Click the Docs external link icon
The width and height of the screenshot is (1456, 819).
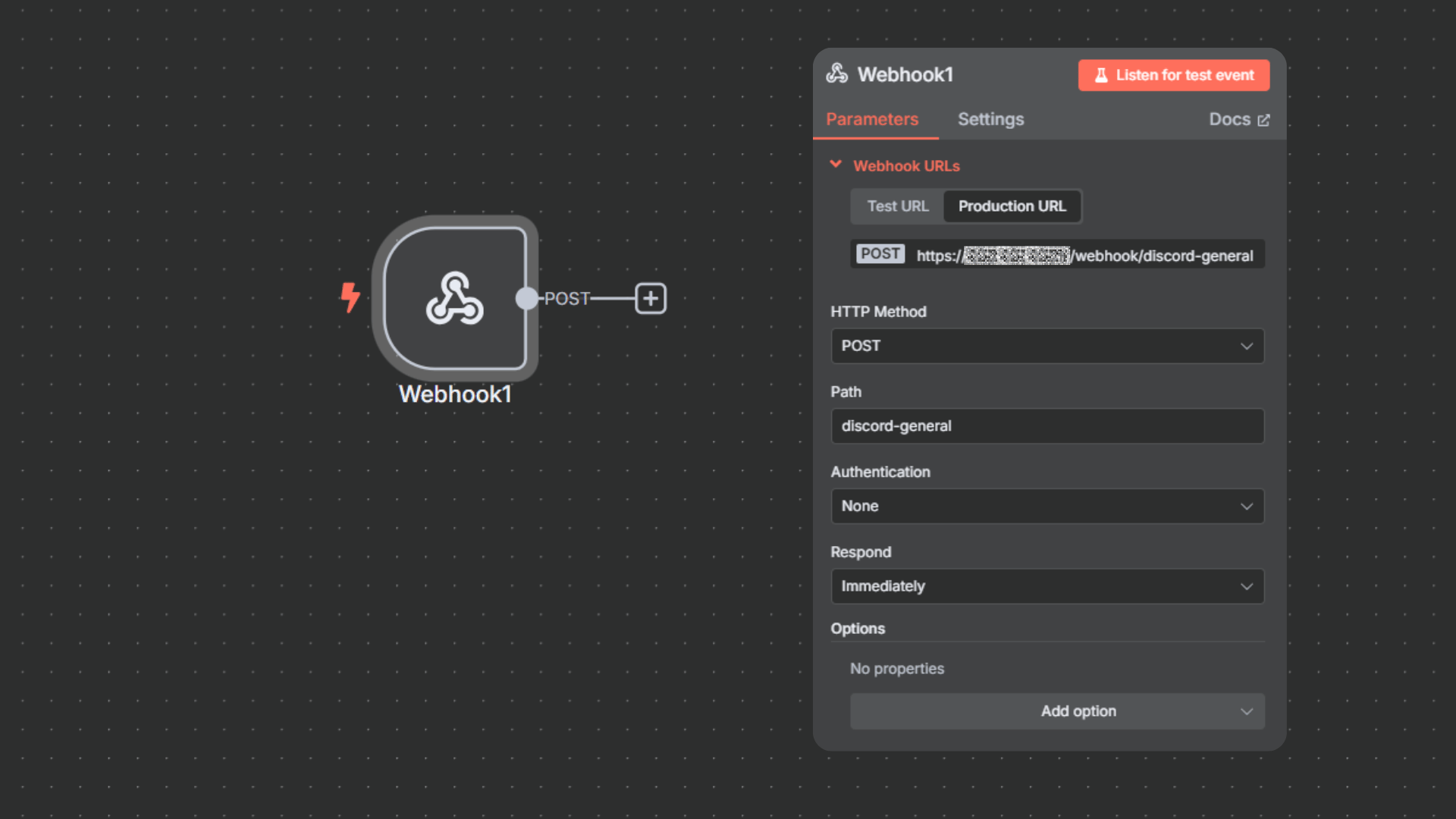(x=1263, y=120)
